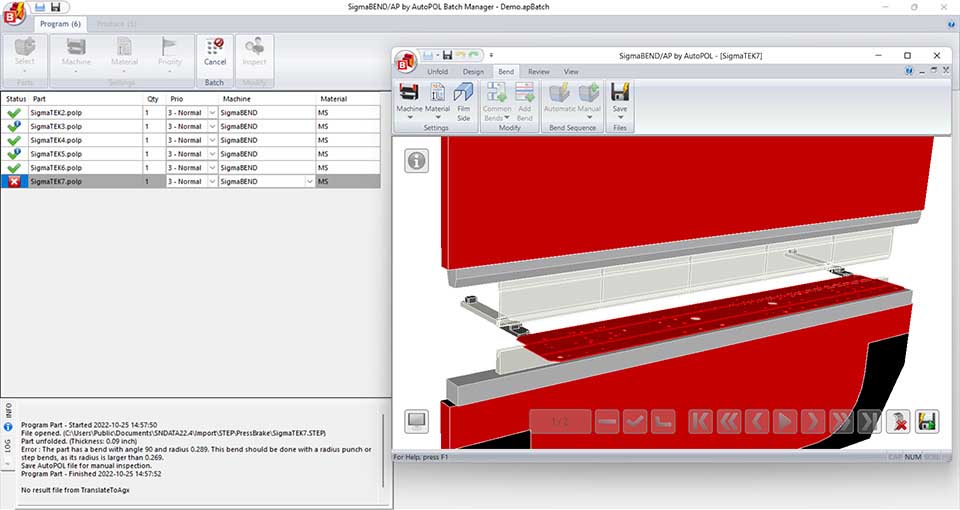
Task: Click the delete icon with red X in viewer
Action: (x=898, y=422)
